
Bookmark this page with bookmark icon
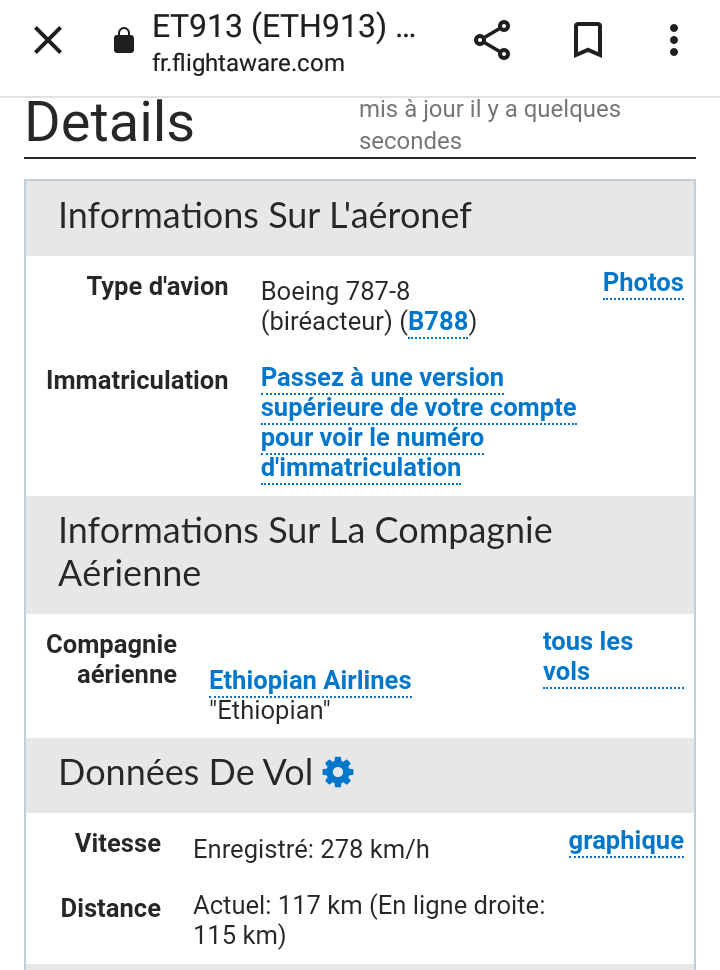pyautogui.click(x=588, y=41)
